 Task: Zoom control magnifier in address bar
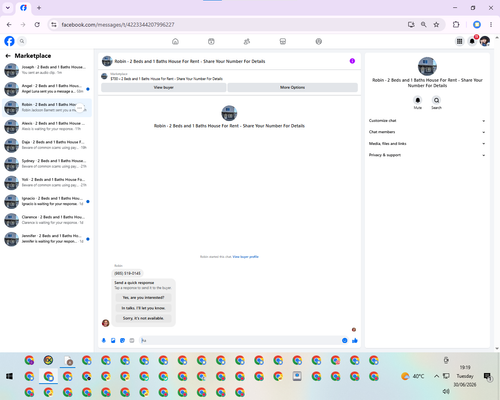tap(424, 25)
